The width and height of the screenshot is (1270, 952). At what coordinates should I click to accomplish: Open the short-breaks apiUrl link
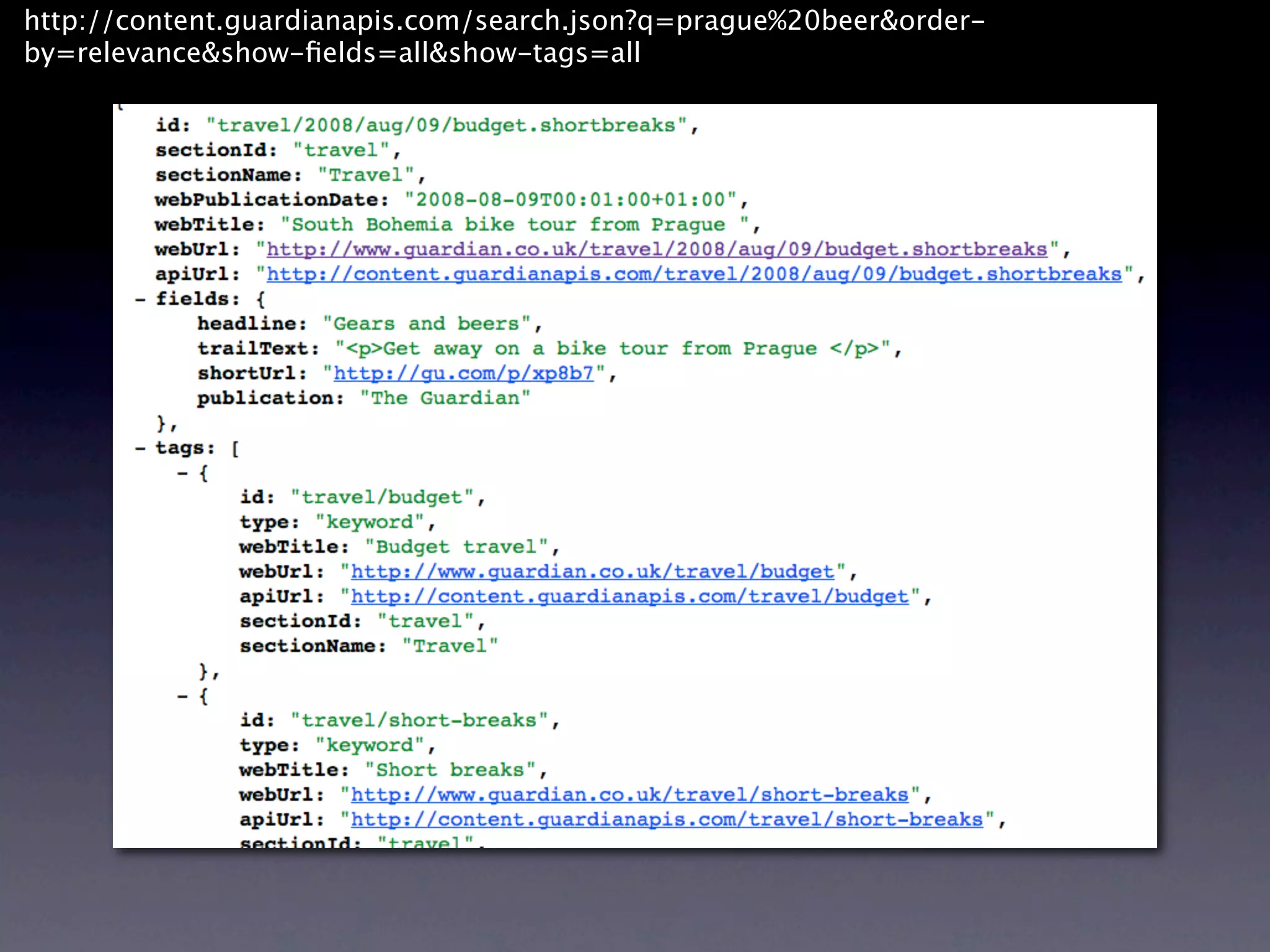click(667, 820)
